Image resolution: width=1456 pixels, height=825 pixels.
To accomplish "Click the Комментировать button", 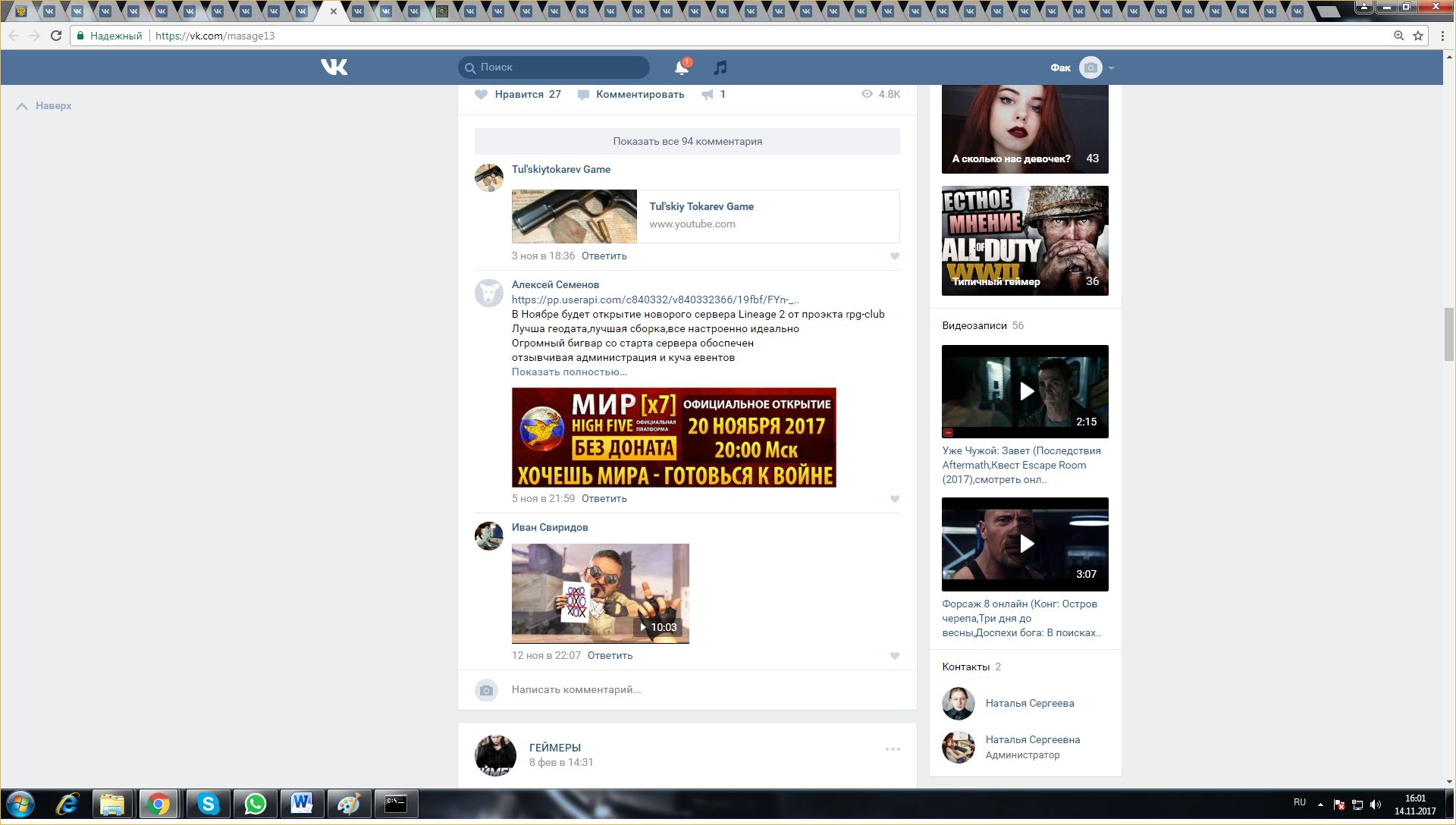I will pos(631,95).
